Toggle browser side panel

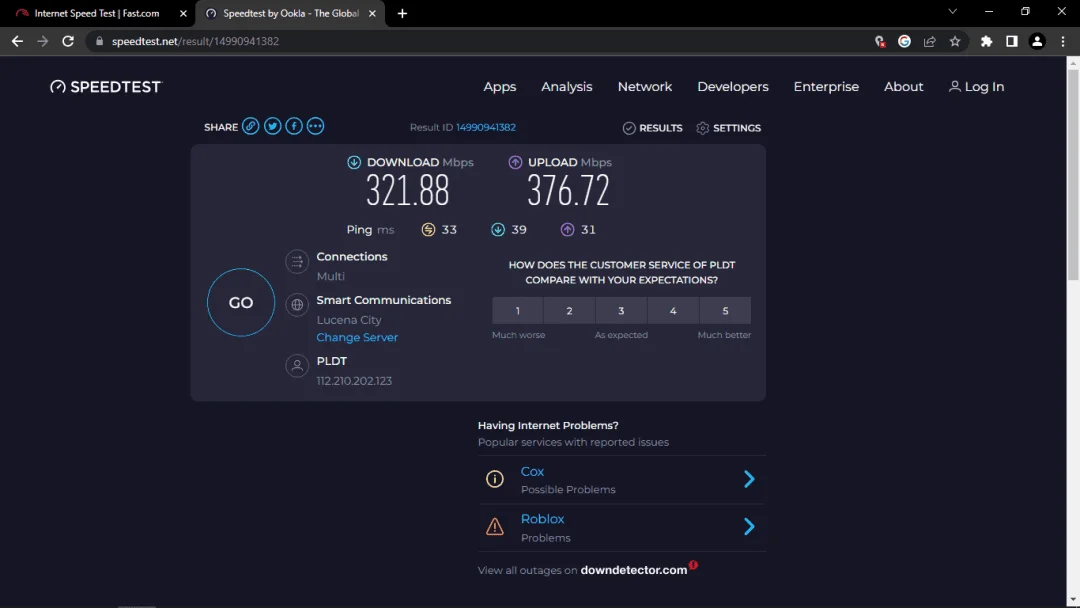click(1012, 41)
